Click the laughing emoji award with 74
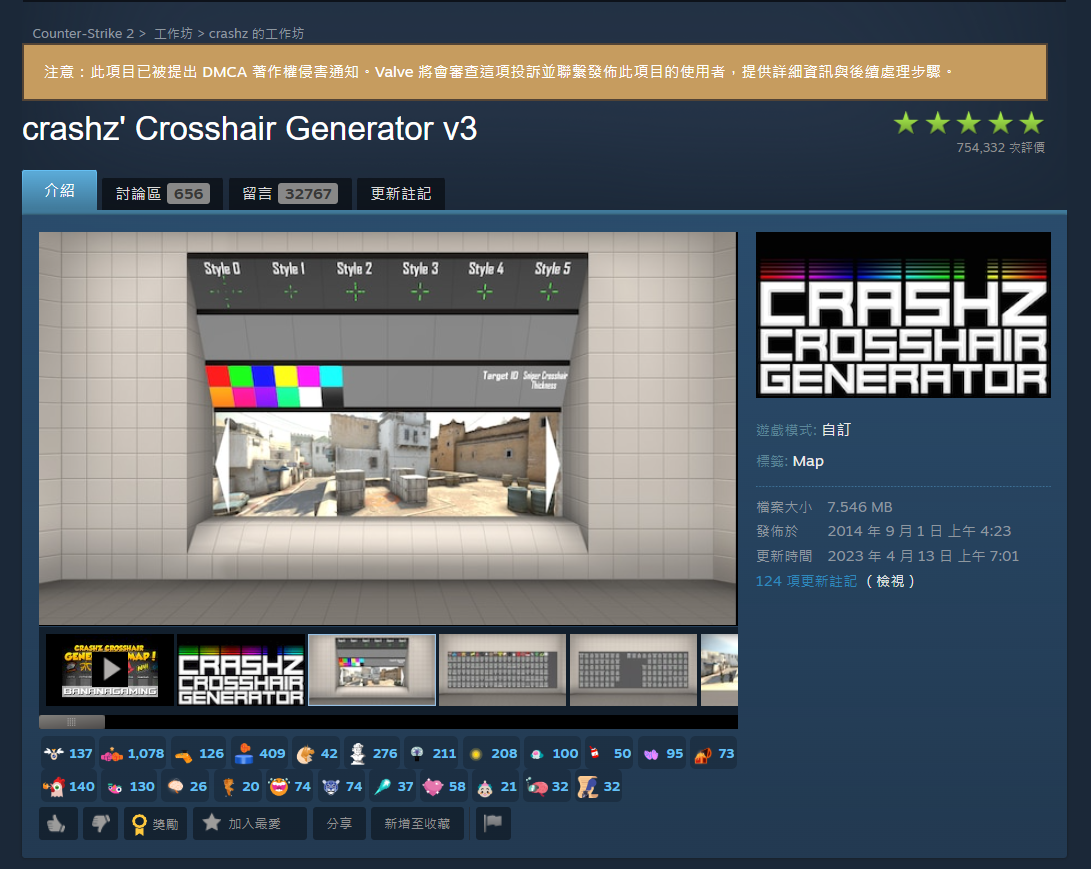Screen dimensions: 1091x869 pyautogui.click(x=290, y=786)
